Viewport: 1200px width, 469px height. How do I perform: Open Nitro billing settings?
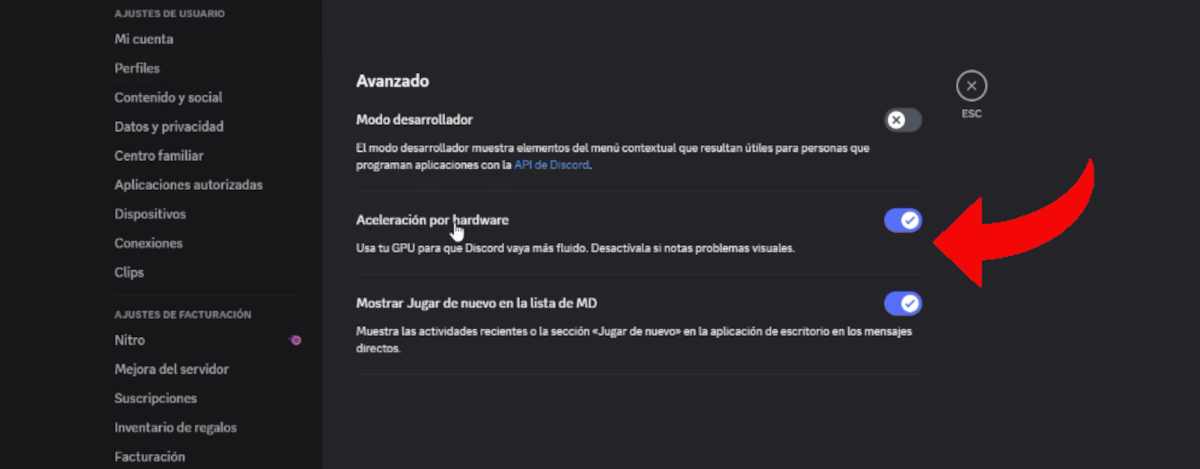[x=130, y=340]
